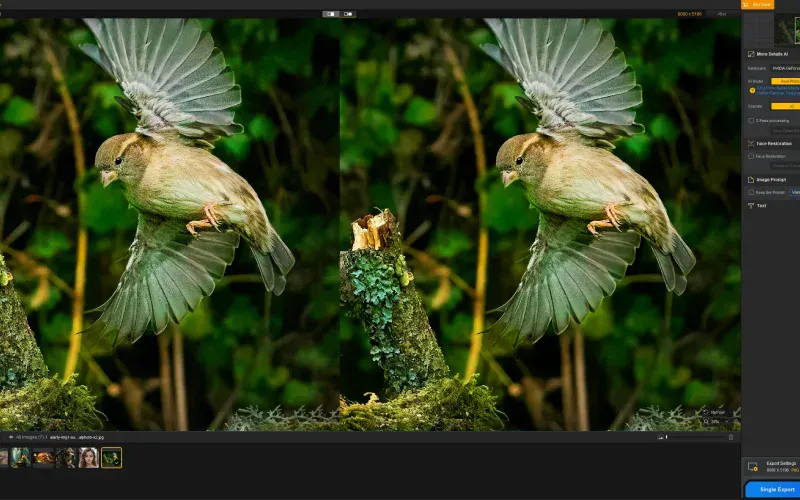Click the trash delete icon
Image resolution: width=800 pixels, height=500 pixels.
click(x=731, y=437)
